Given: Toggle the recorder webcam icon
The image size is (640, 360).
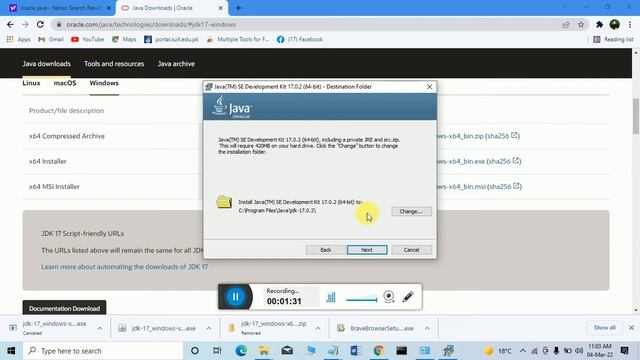Looking at the screenshot, I should pos(389,297).
